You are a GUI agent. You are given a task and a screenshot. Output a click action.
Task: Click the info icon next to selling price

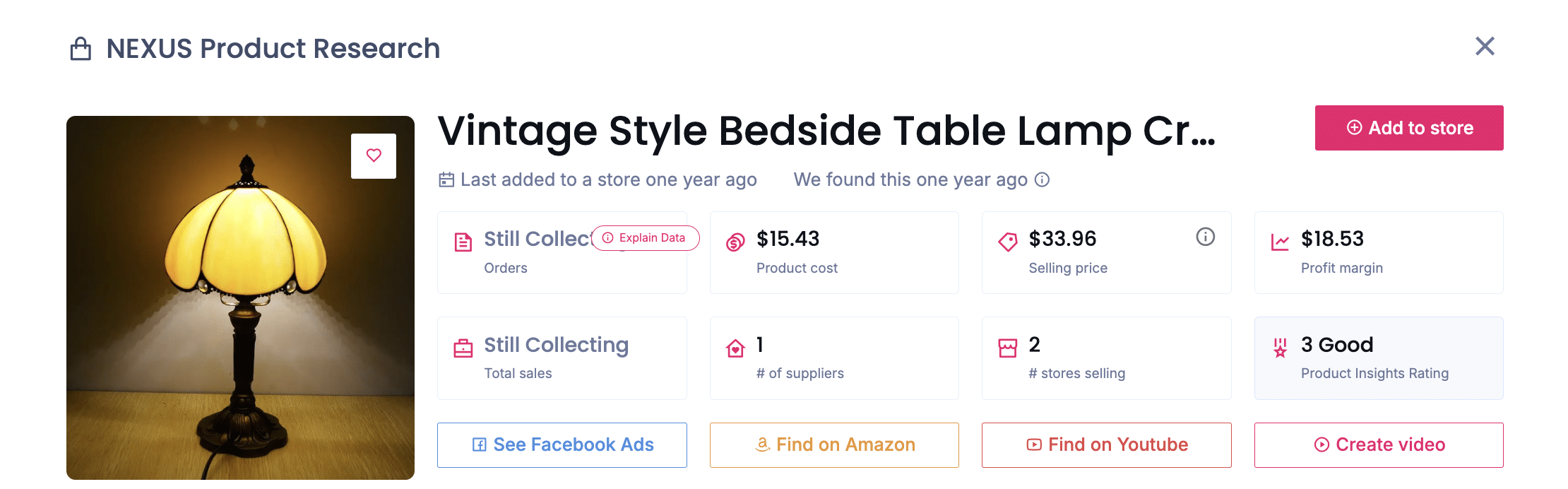1205,237
